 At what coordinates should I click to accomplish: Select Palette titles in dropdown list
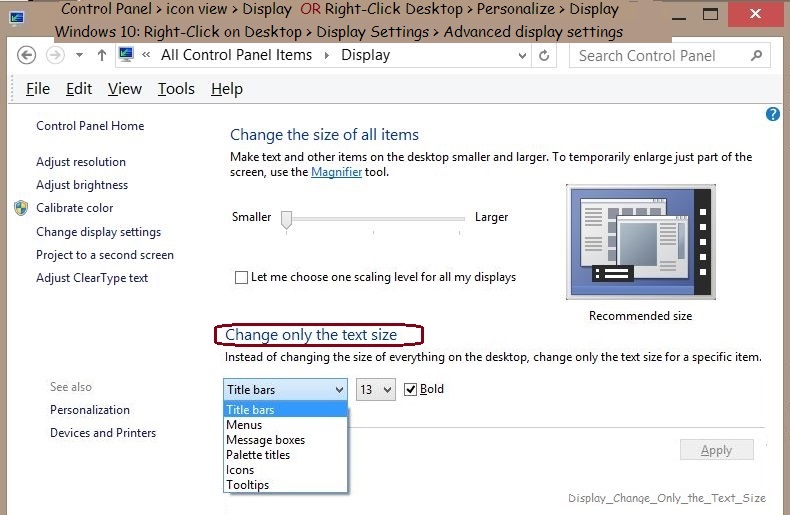285,455
